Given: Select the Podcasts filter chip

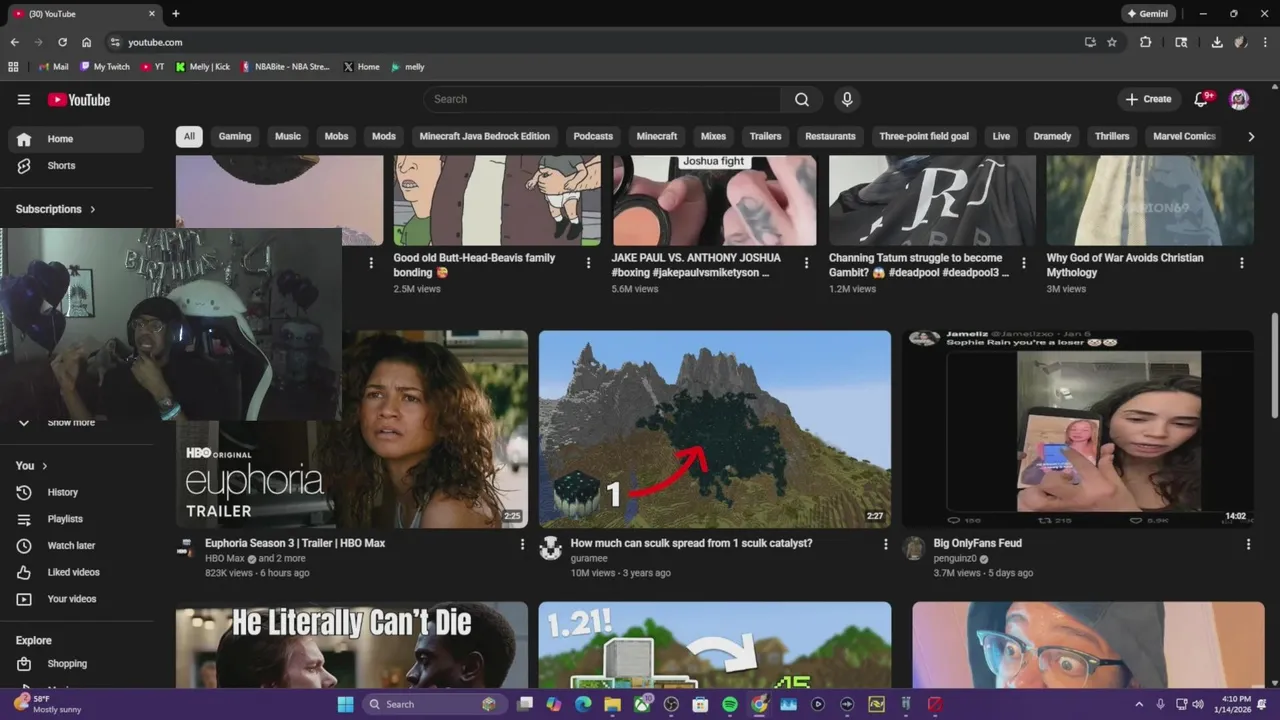Looking at the screenshot, I should (593, 137).
